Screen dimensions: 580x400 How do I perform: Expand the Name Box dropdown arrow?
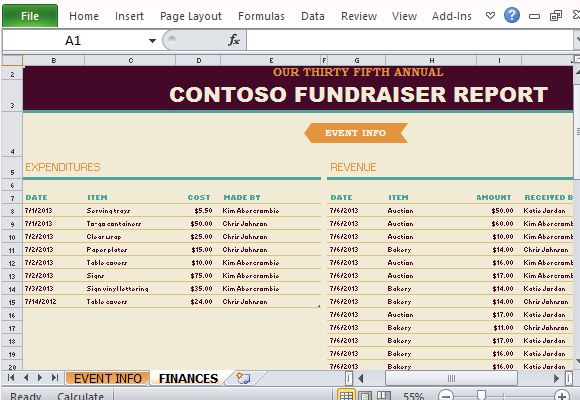click(152, 41)
